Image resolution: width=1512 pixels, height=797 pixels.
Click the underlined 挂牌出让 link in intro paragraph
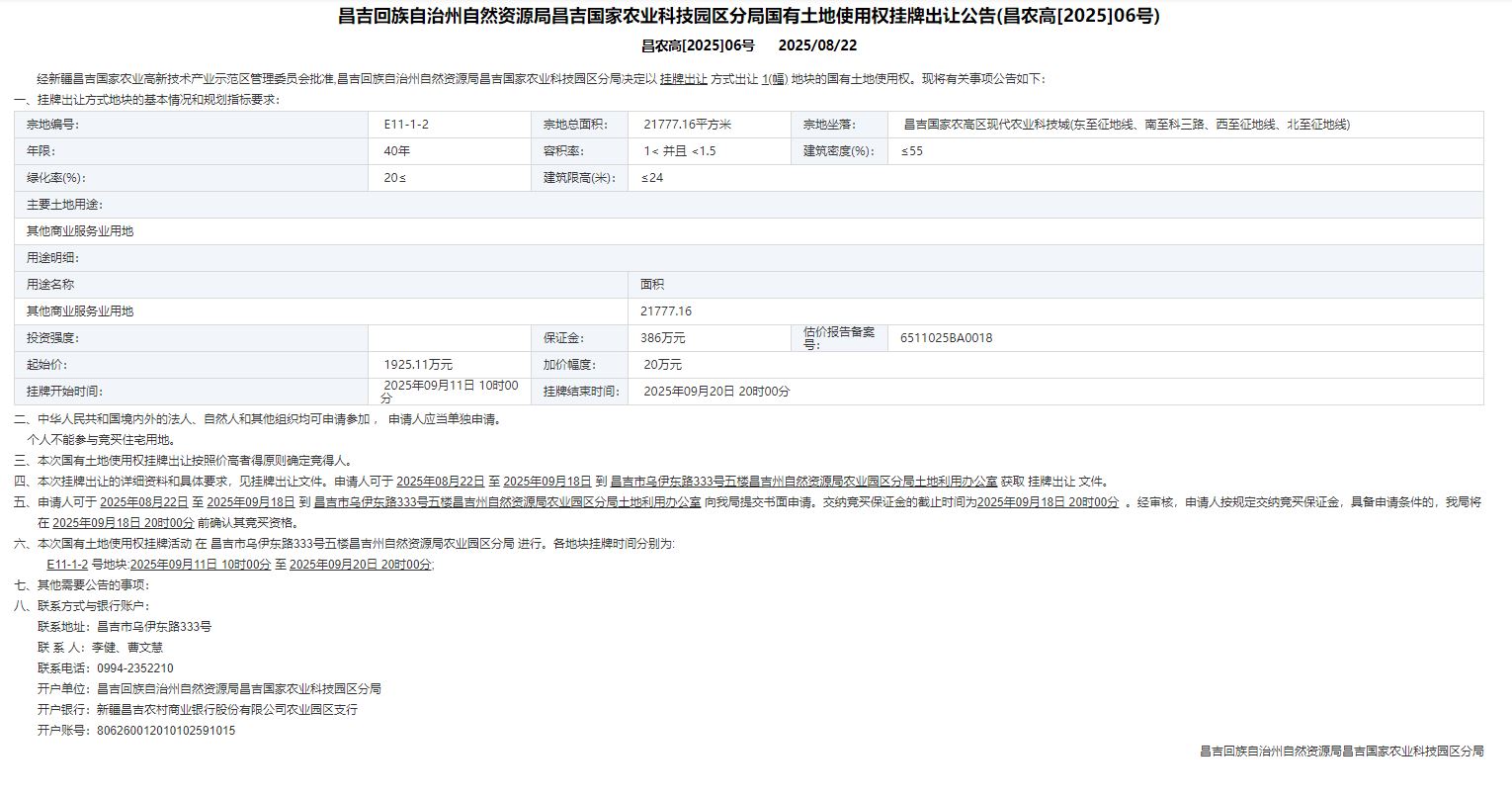(x=683, y=79)
